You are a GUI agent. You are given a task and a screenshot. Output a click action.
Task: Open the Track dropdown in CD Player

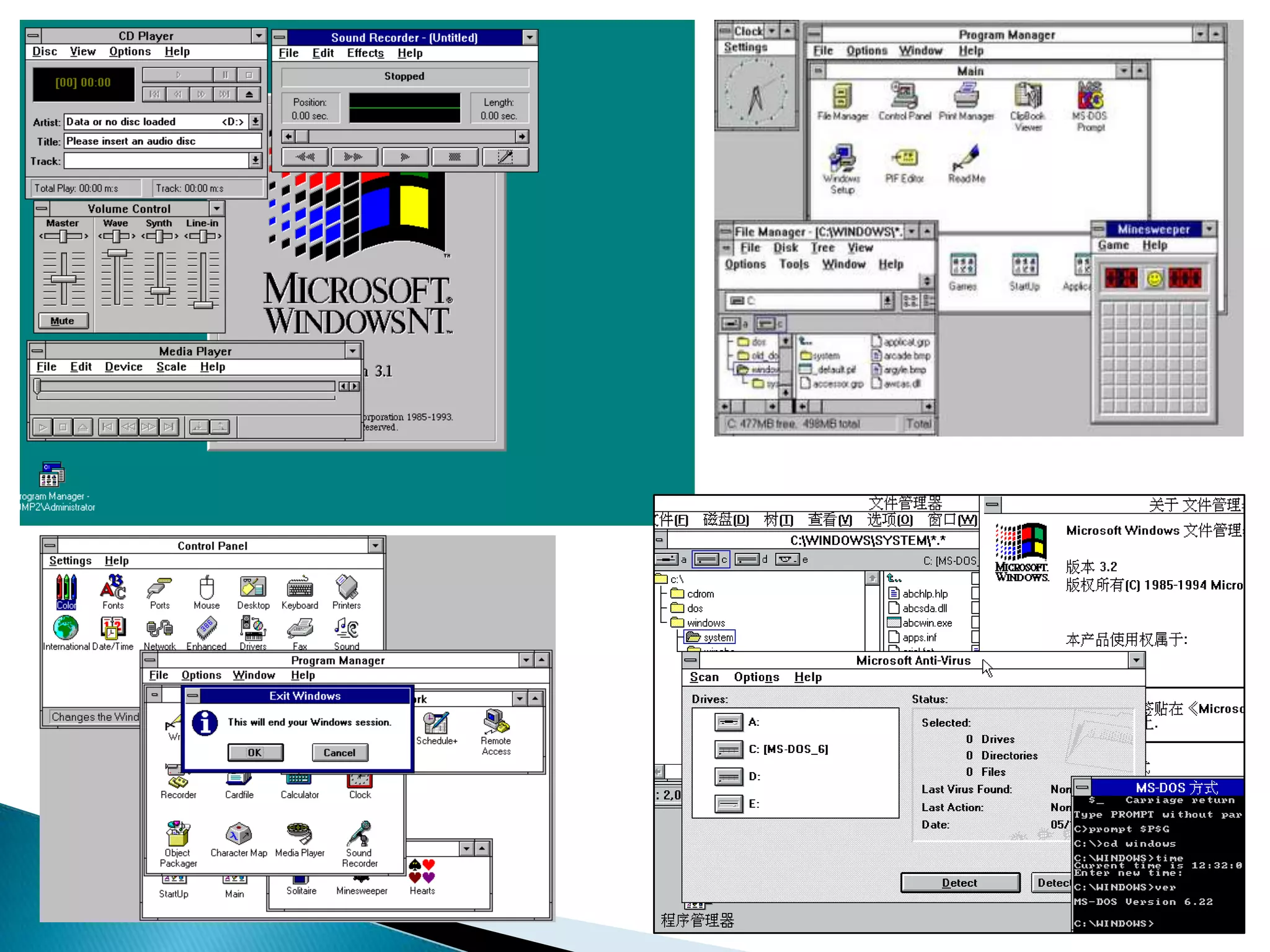(255, 161)
